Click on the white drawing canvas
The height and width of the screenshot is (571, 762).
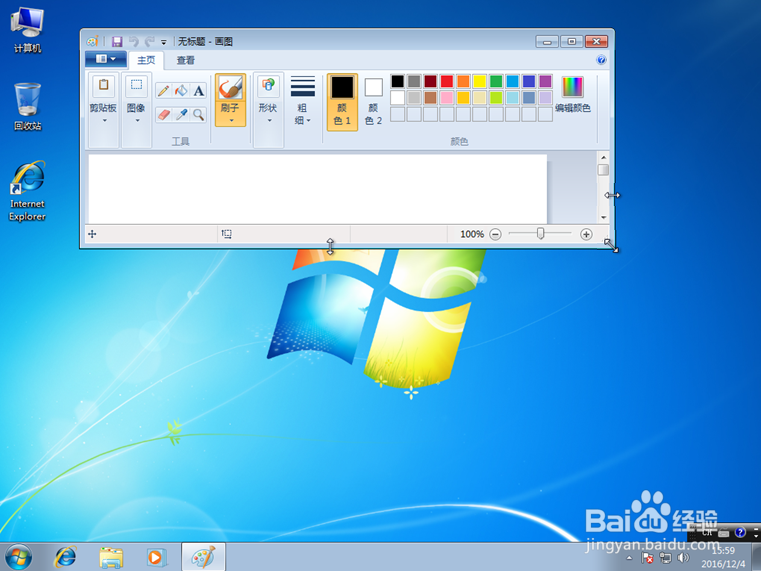[317, 189]
